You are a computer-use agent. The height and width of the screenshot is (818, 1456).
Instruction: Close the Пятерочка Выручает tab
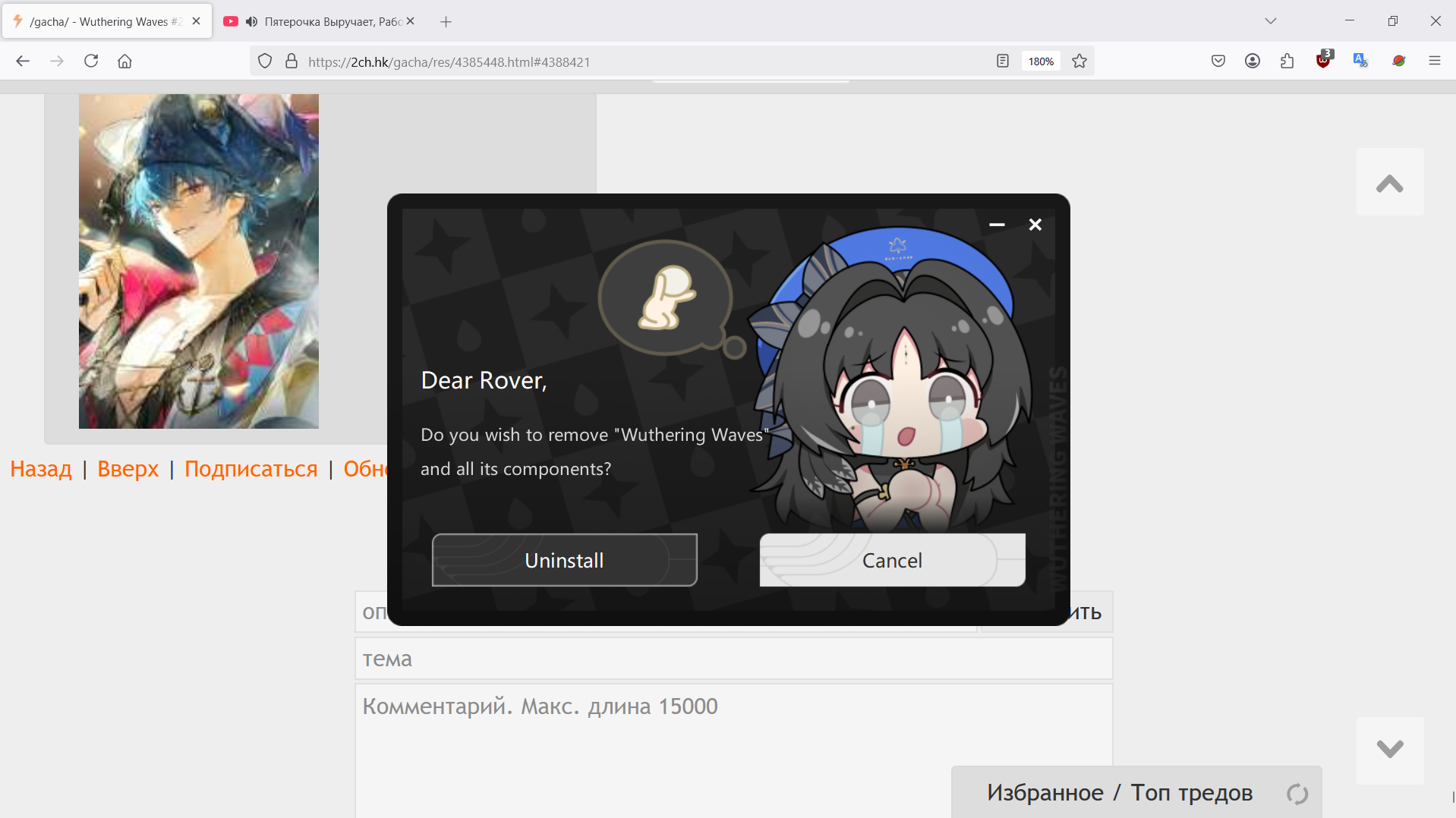click(x=410, y=21)
